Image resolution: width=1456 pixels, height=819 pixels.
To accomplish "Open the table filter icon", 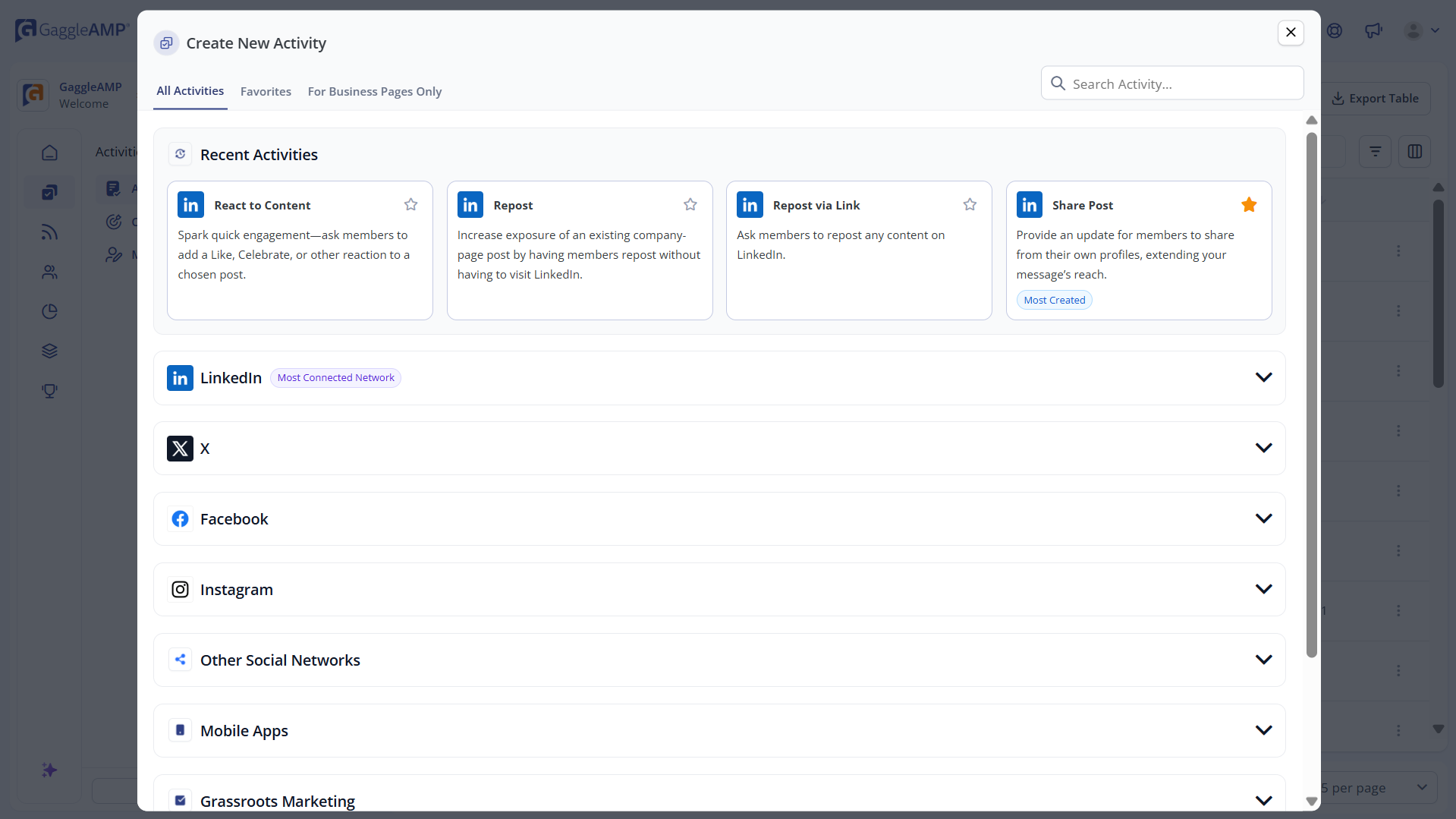I will [1375, 152].
